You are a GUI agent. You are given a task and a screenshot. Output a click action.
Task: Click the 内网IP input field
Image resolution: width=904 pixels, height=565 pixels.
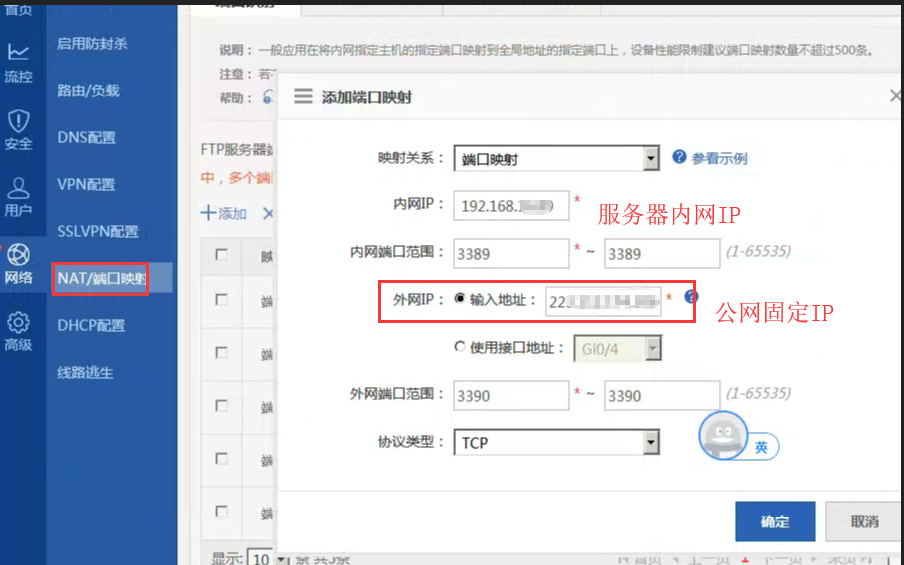[510, 206]
